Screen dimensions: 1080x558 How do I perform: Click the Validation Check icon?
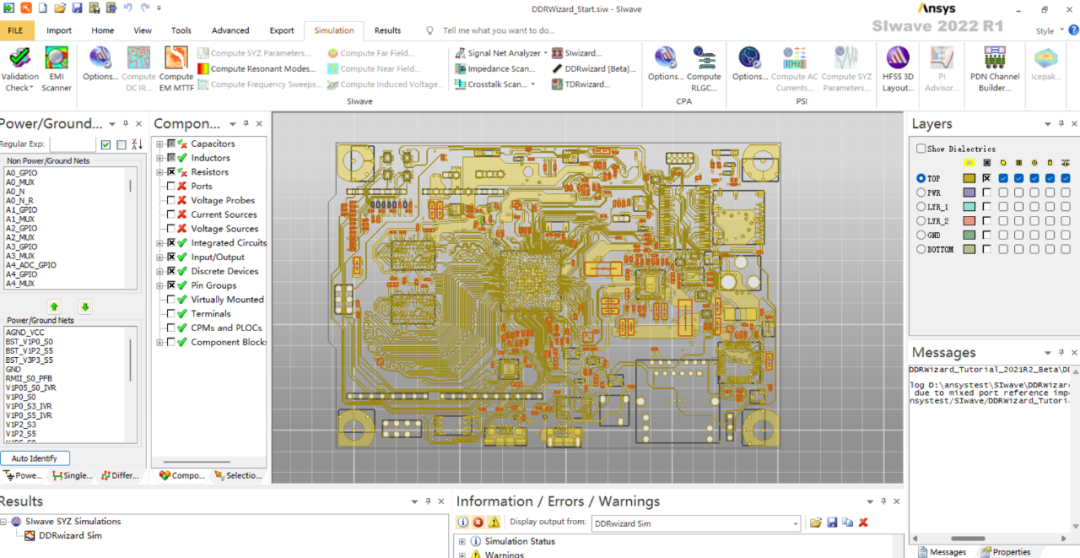[x=20, y=68]
